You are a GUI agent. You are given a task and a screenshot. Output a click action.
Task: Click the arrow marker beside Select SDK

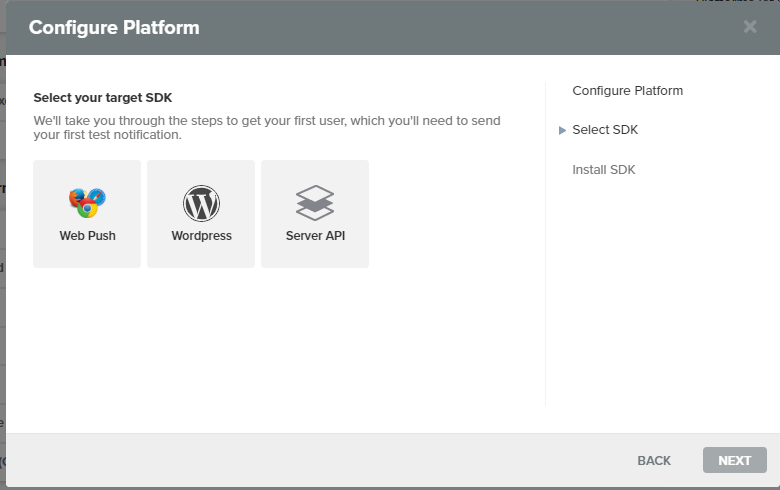click(x=562, y=130)
